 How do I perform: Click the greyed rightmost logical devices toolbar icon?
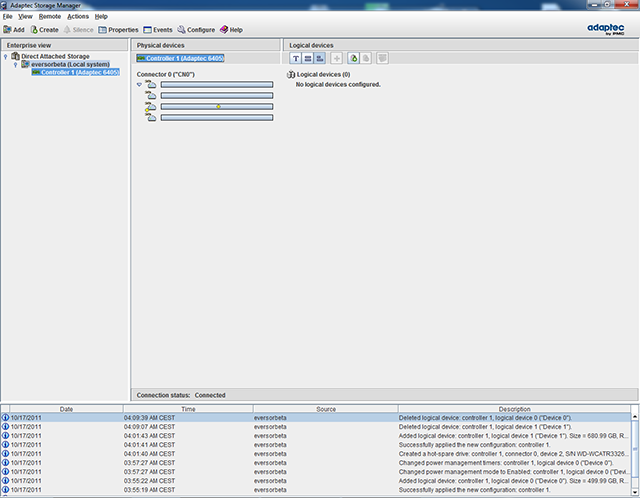382,58
